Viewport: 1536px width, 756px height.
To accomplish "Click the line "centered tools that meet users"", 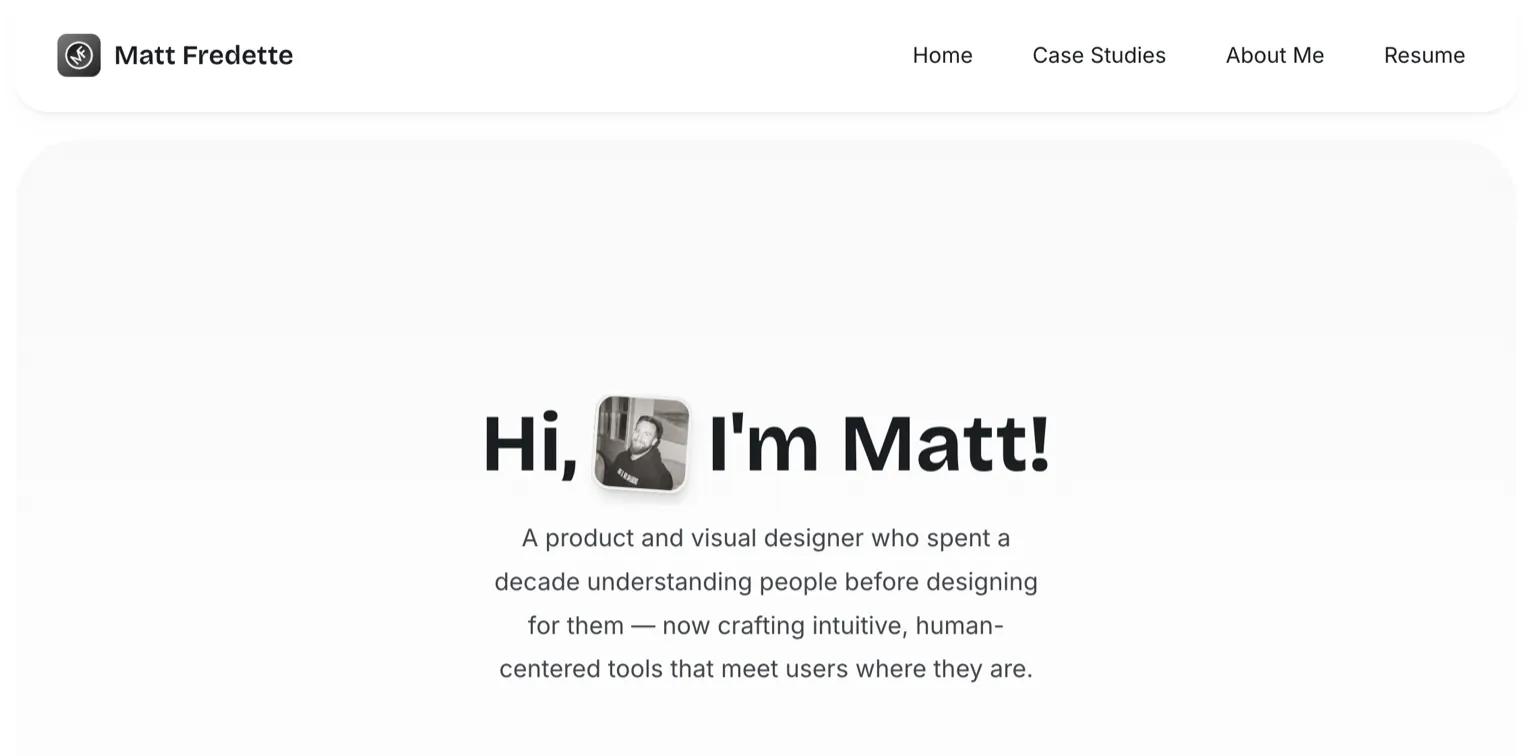I will 766,669.
